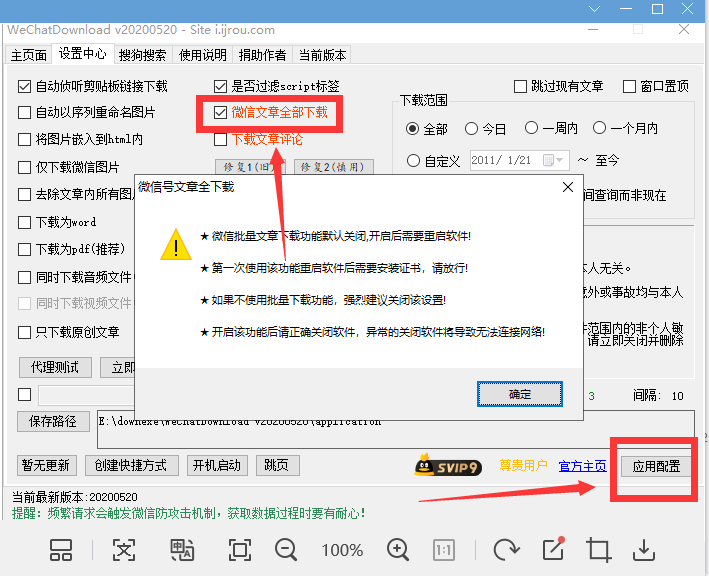The image size is (709, 576).
Task: Click the download/save image icon
Action: tap(643, 550)
